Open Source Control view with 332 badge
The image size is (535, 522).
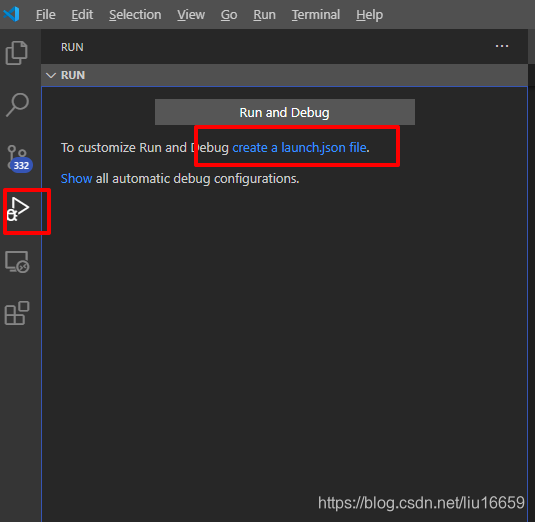[x=19, y=159]
